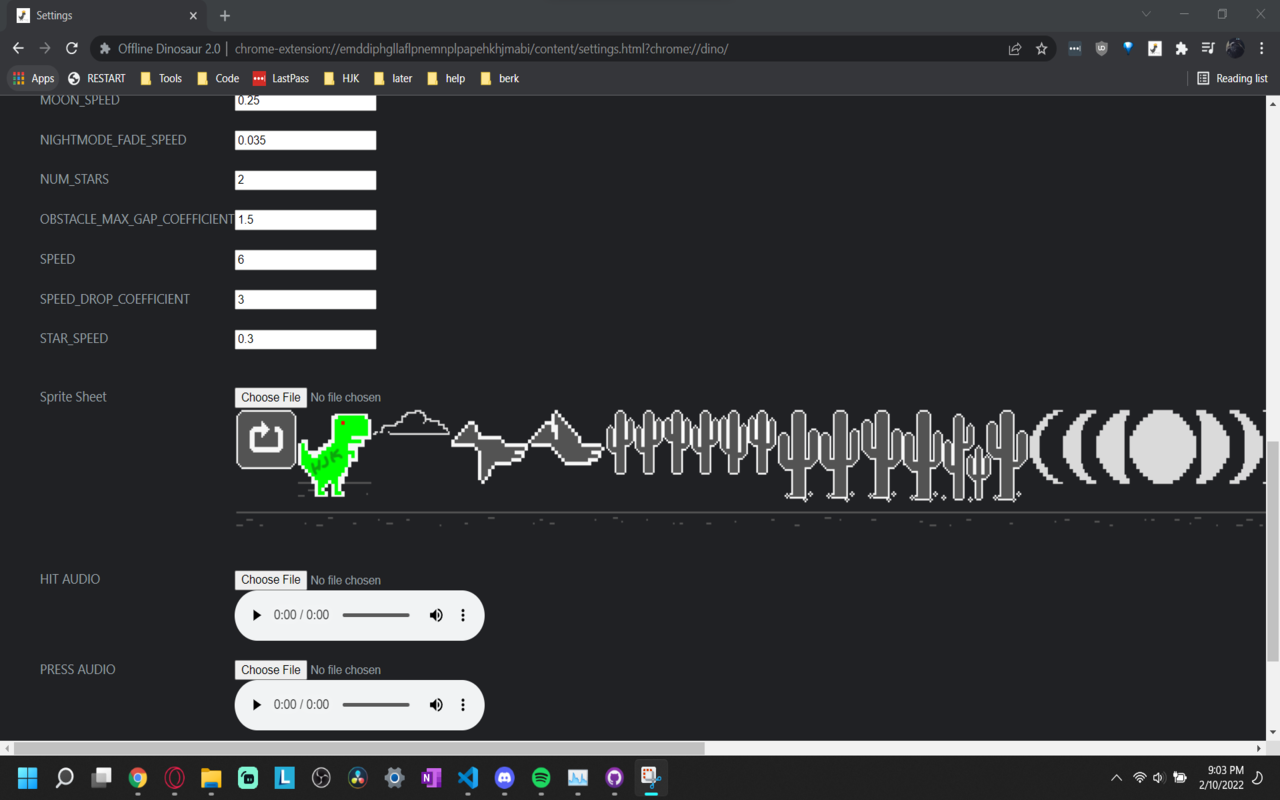The image size is (1280, 800).
Task: Open the Tools bookmarks folder
Action: click(161, 78)
